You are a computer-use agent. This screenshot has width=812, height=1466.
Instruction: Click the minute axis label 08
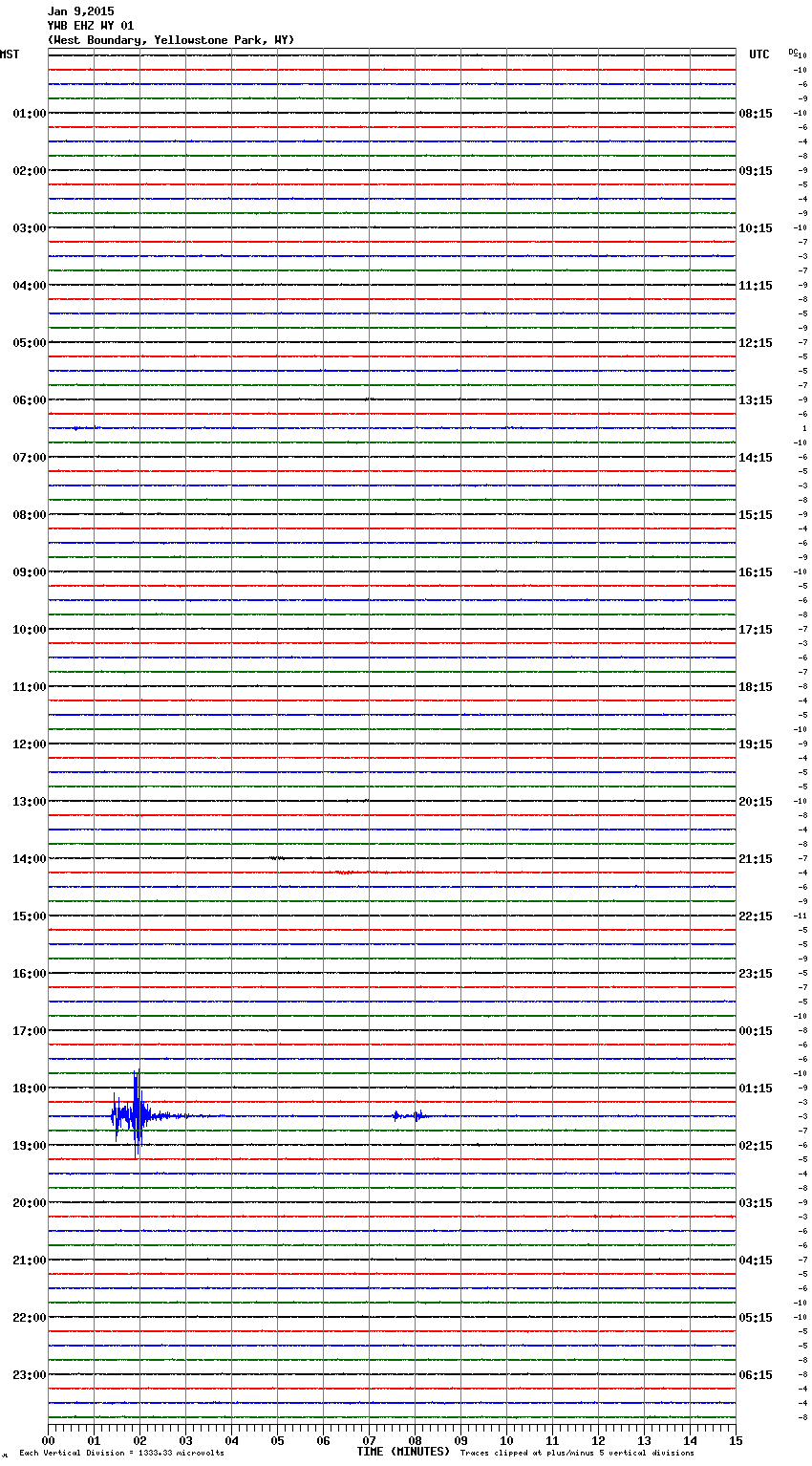(x=415, y=1440)
